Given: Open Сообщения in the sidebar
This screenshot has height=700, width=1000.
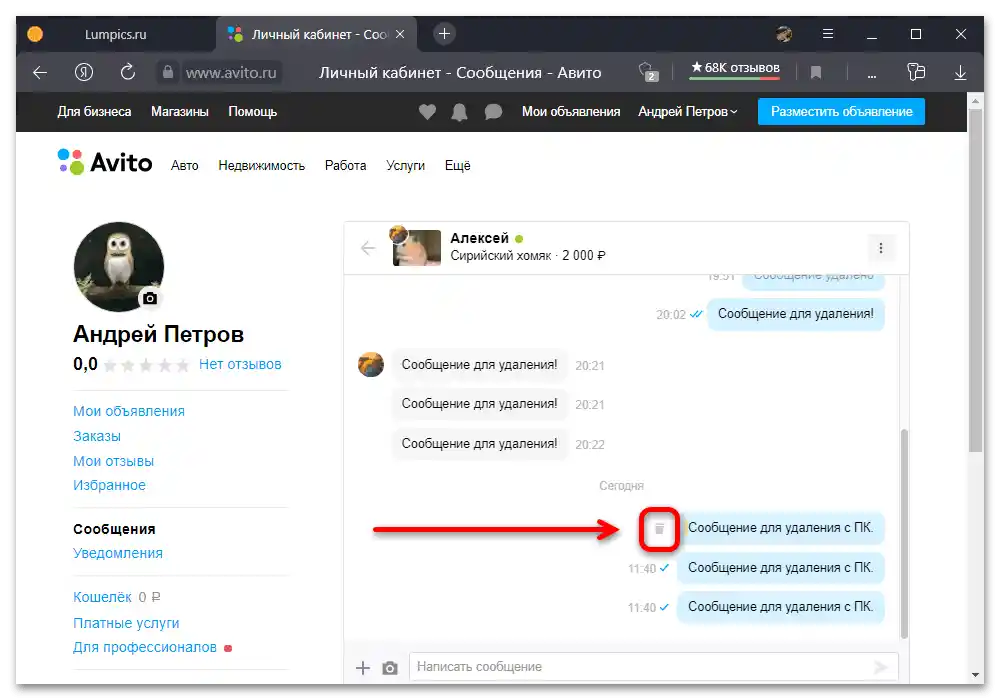Looking at the screenshot, I should [x=114, y=529].
